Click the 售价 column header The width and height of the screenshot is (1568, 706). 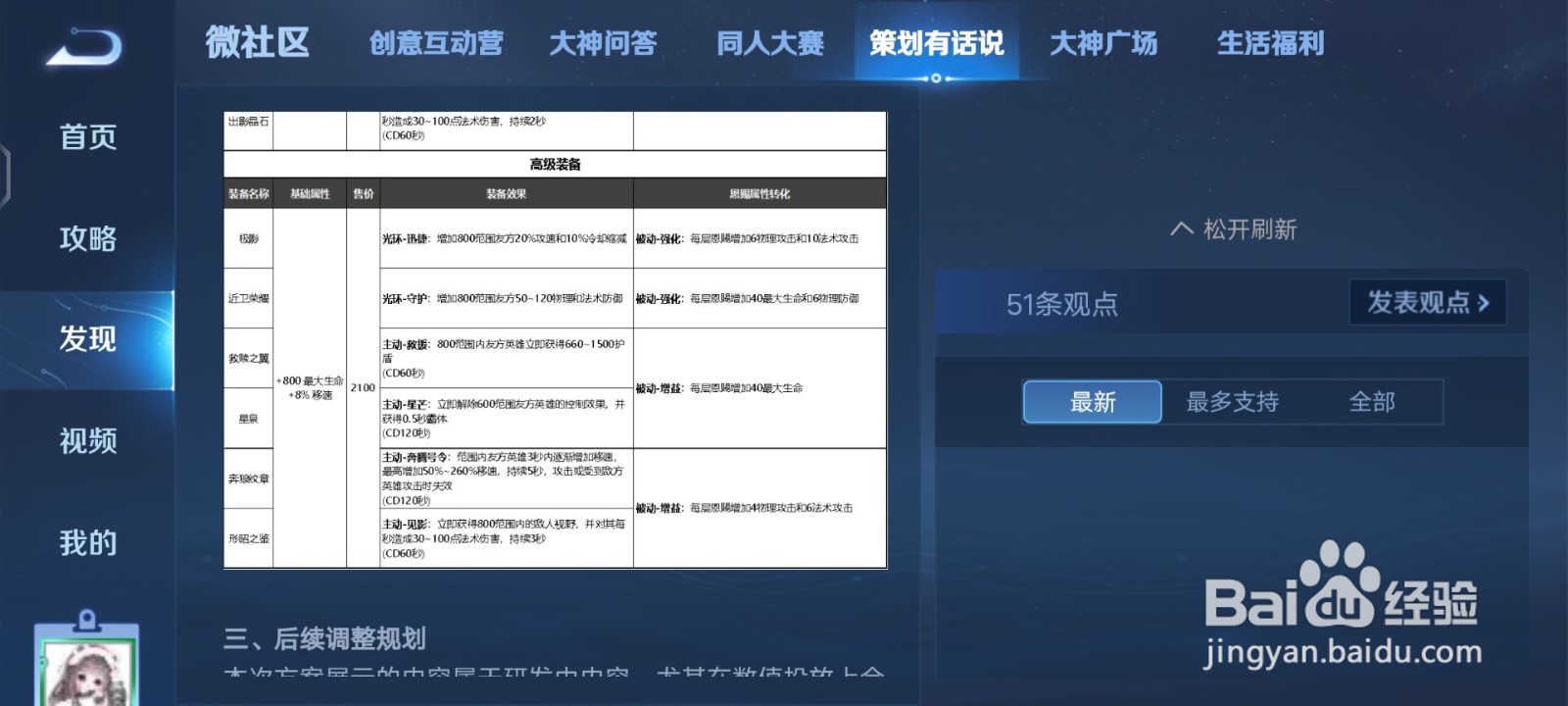[364, 194]
